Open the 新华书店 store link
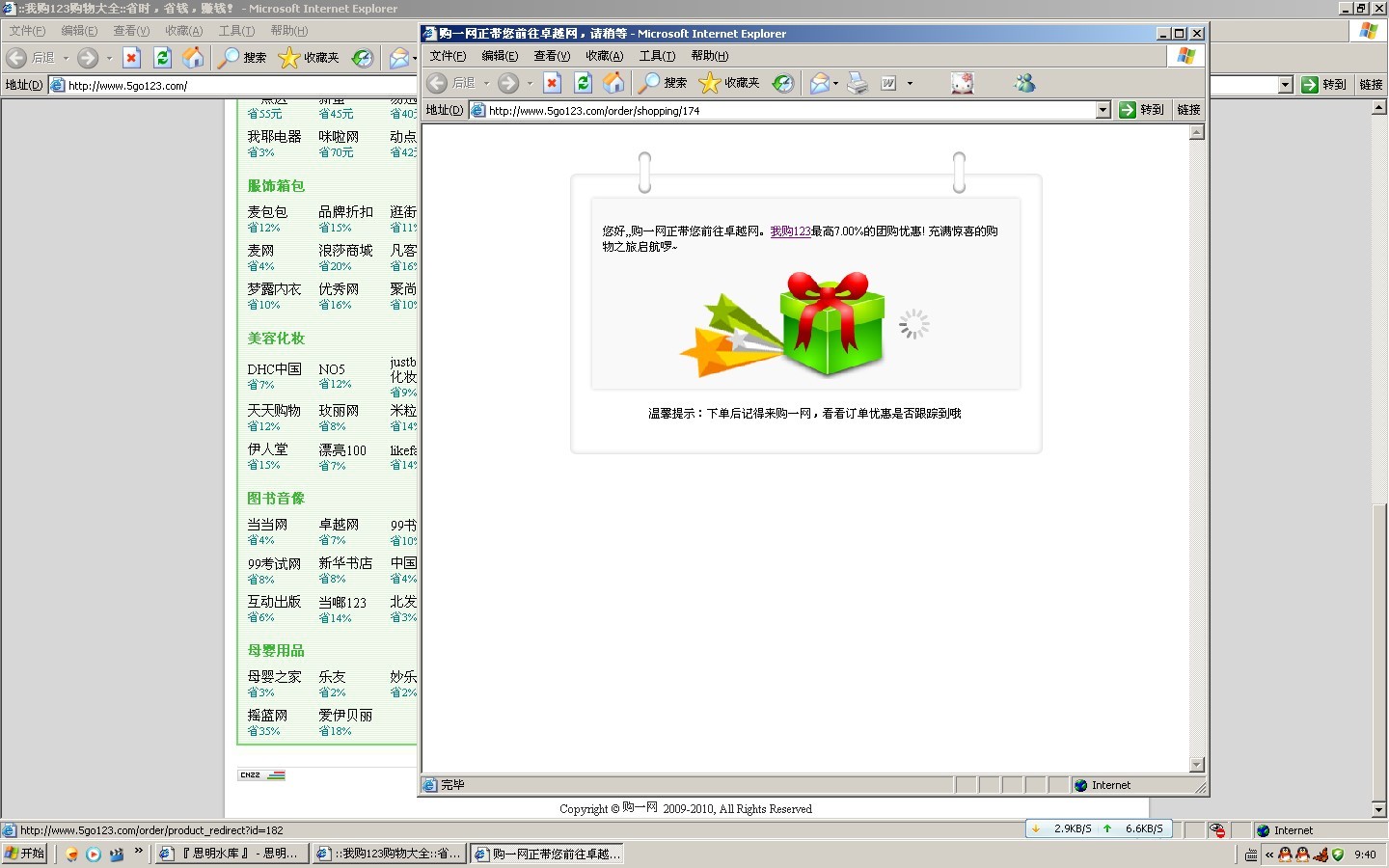This screenshot has width=1389, height=868. [345, 563]
